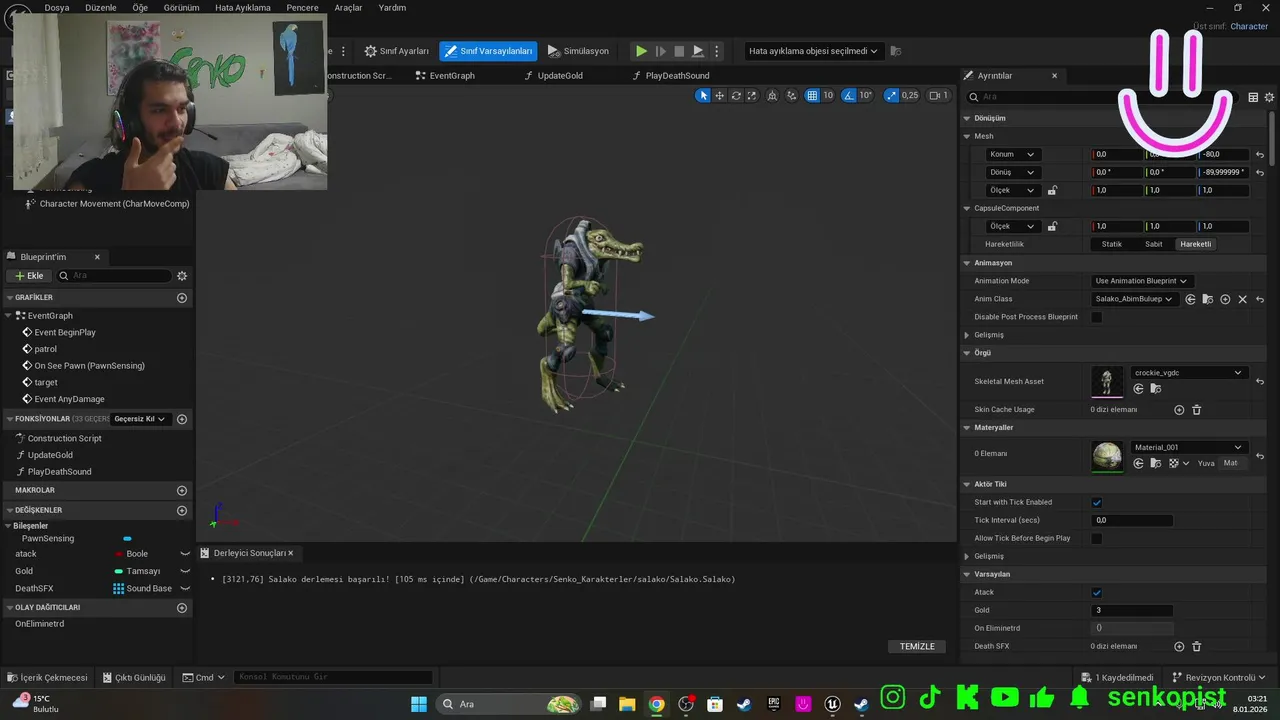The height and width of the screenshot is (720, 1280).
Task: Toggle scale snapping icon
Action: coord(890,96)
